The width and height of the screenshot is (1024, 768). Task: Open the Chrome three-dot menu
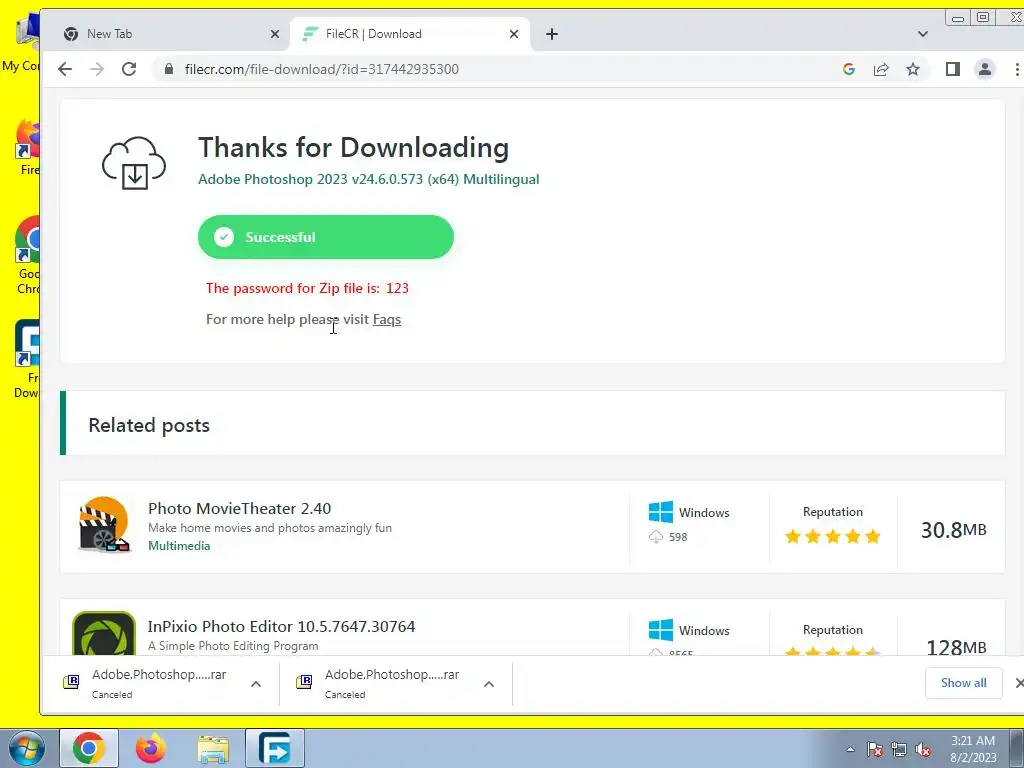point(1017,69)
